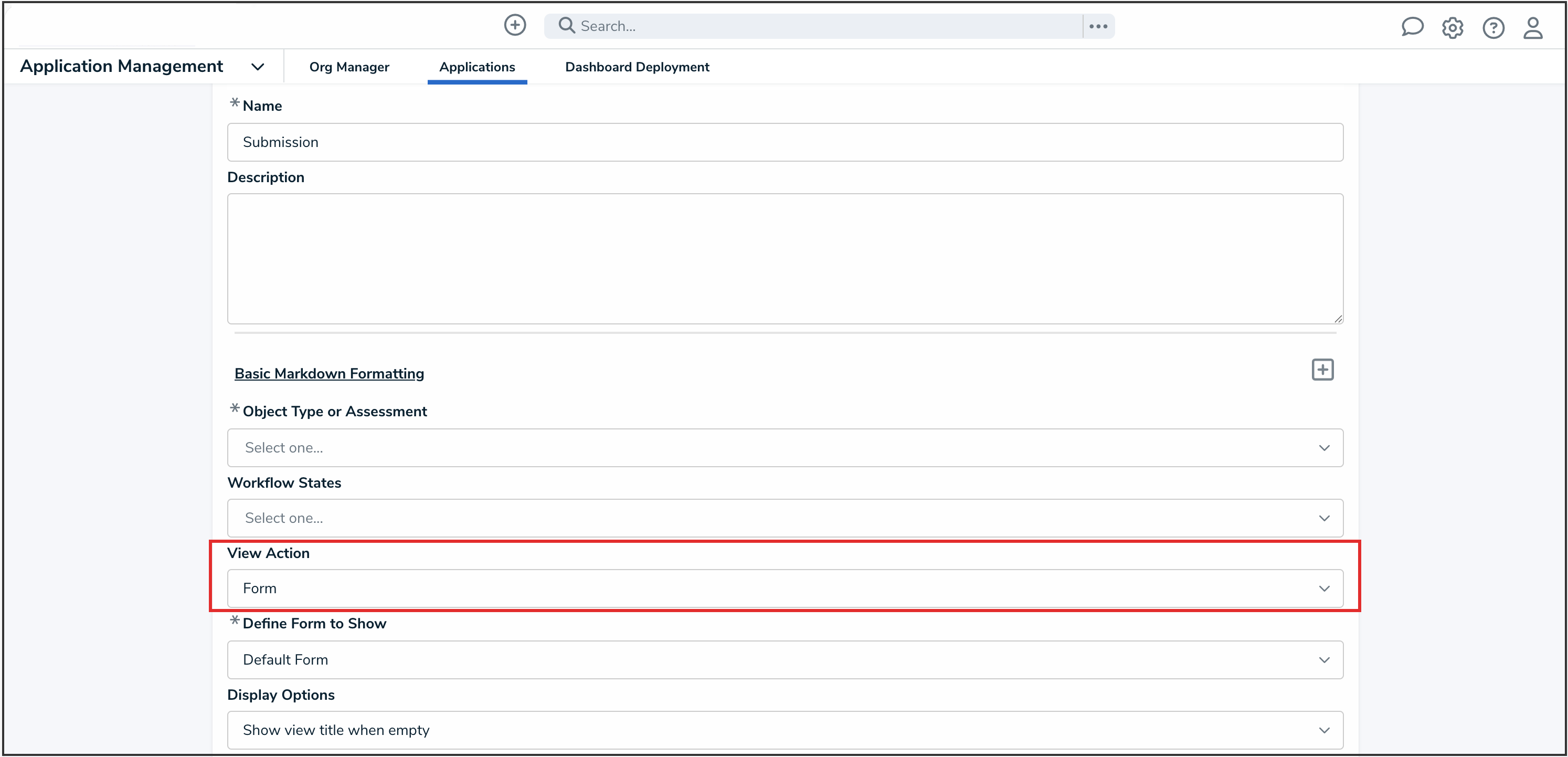Select the Name field containing Submission

(x=784, y=142)
